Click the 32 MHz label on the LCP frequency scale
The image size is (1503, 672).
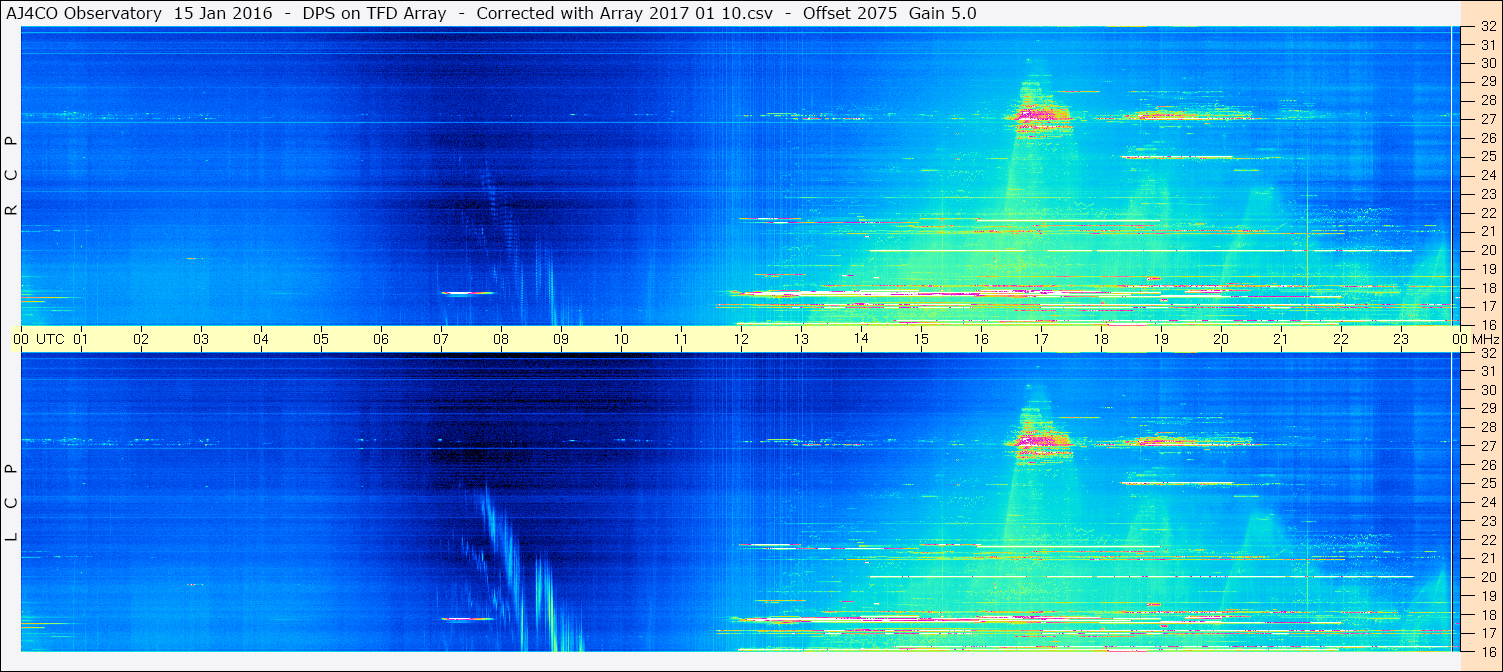click(x=1488, y=353)
